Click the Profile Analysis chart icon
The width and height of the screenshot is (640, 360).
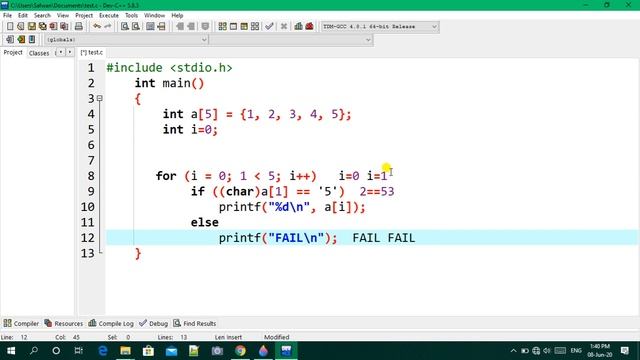[x=298, y=27]
